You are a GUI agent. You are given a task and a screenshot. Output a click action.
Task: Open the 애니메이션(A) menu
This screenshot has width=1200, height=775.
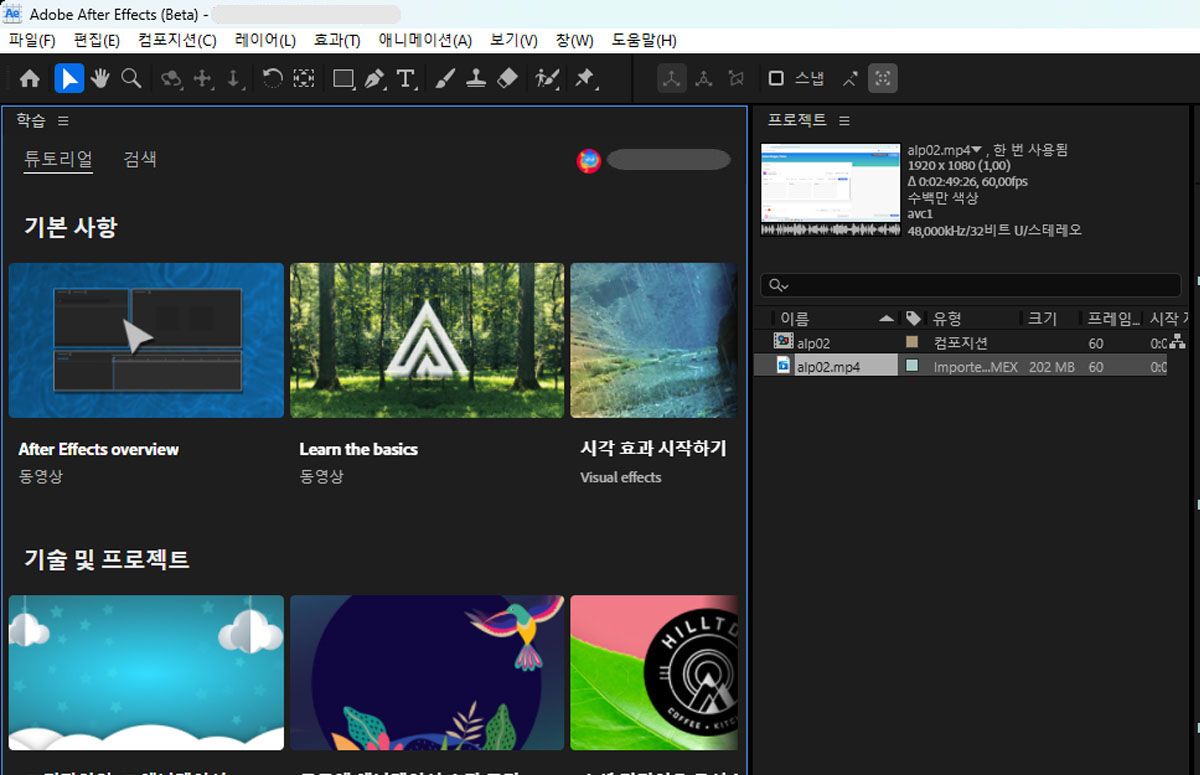[x=425, y=40]
